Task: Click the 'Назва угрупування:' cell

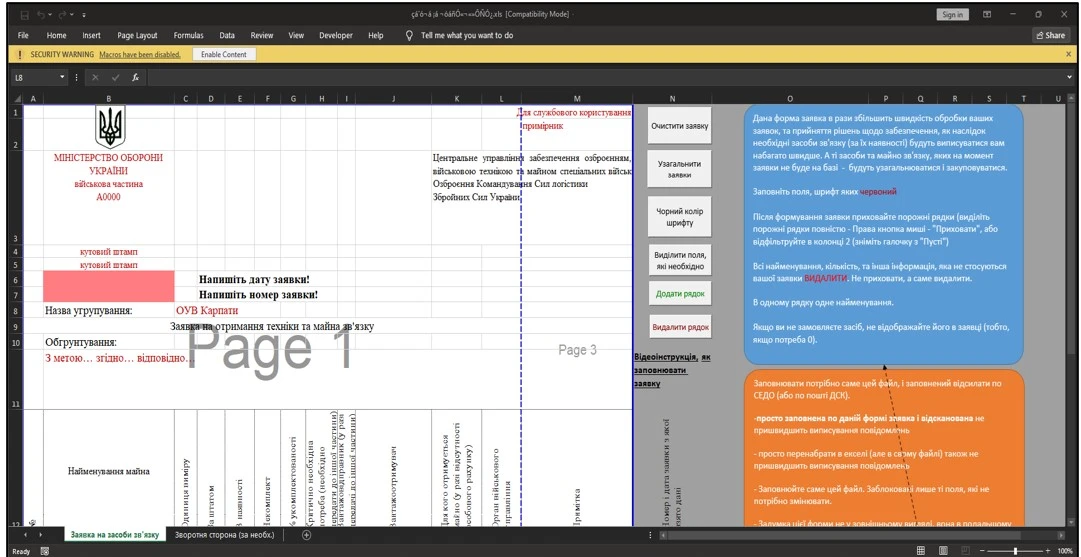Action: pyautogui.click(x=89, y=311)
